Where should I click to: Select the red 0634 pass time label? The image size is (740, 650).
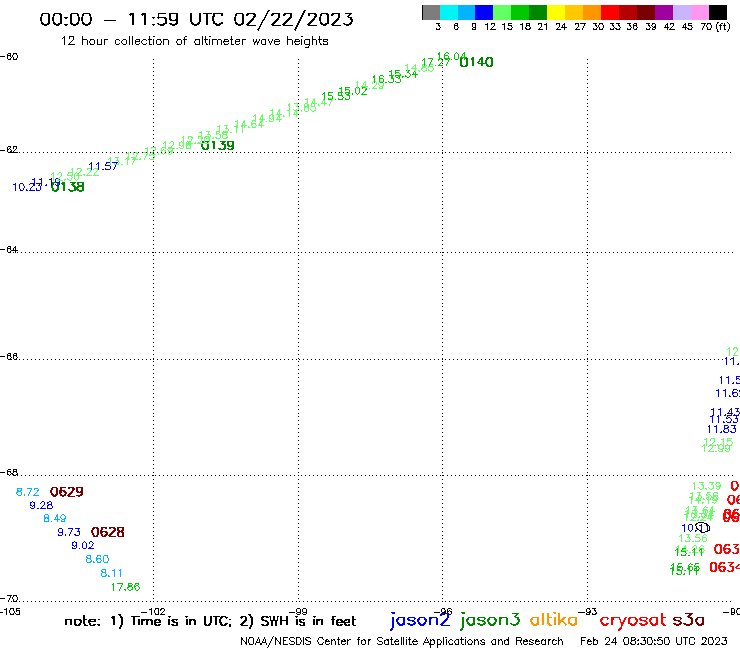click(x=724, y=567)
